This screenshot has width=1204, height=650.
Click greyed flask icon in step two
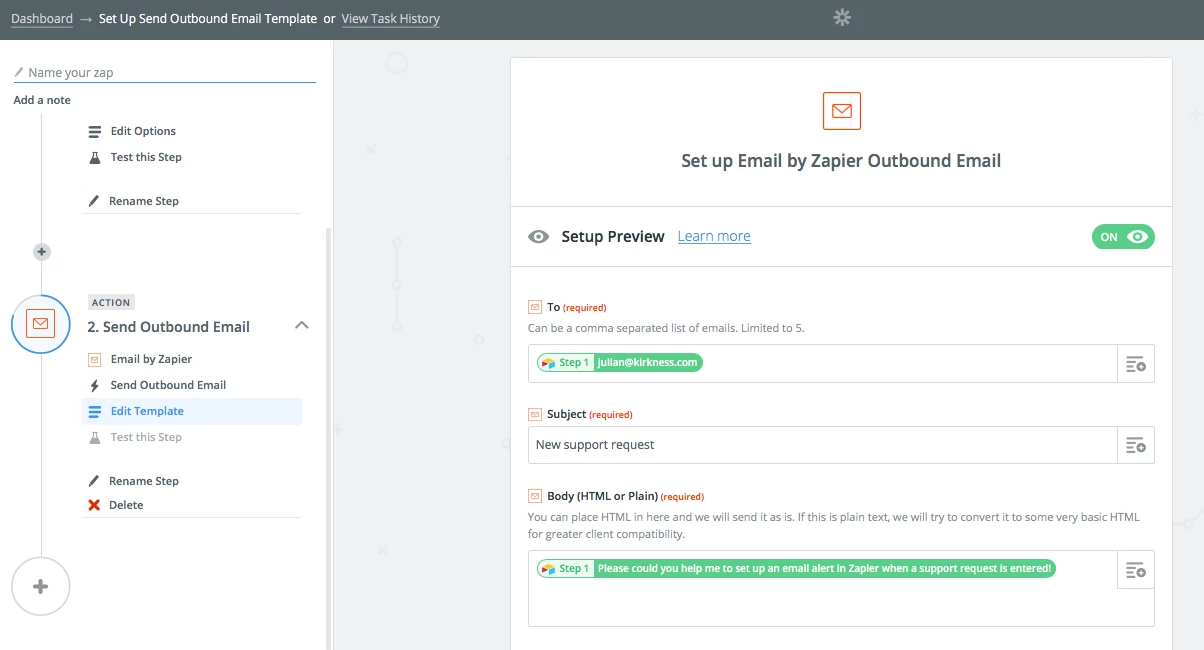click(95, 437)
